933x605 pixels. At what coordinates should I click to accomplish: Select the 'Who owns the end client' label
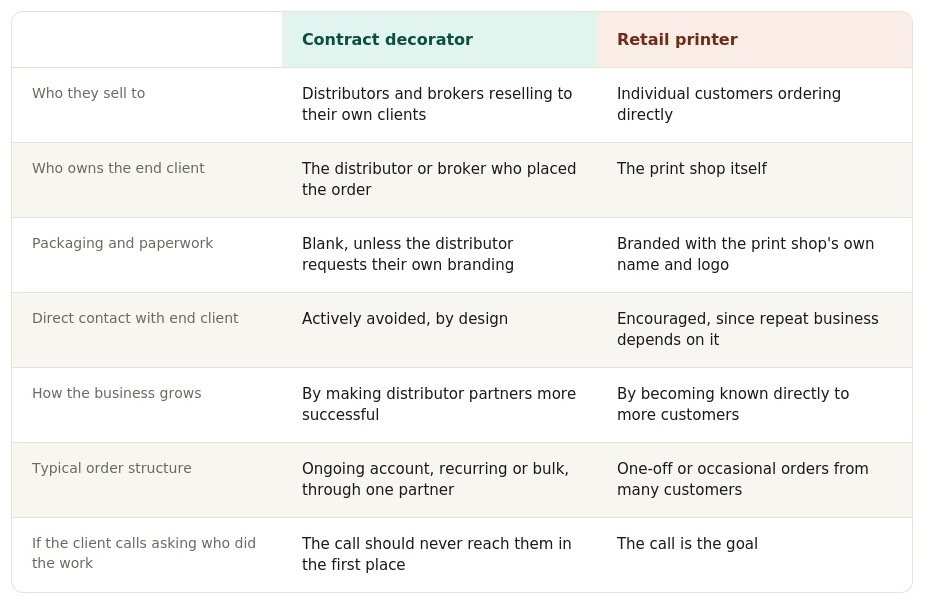coord(118,168)
